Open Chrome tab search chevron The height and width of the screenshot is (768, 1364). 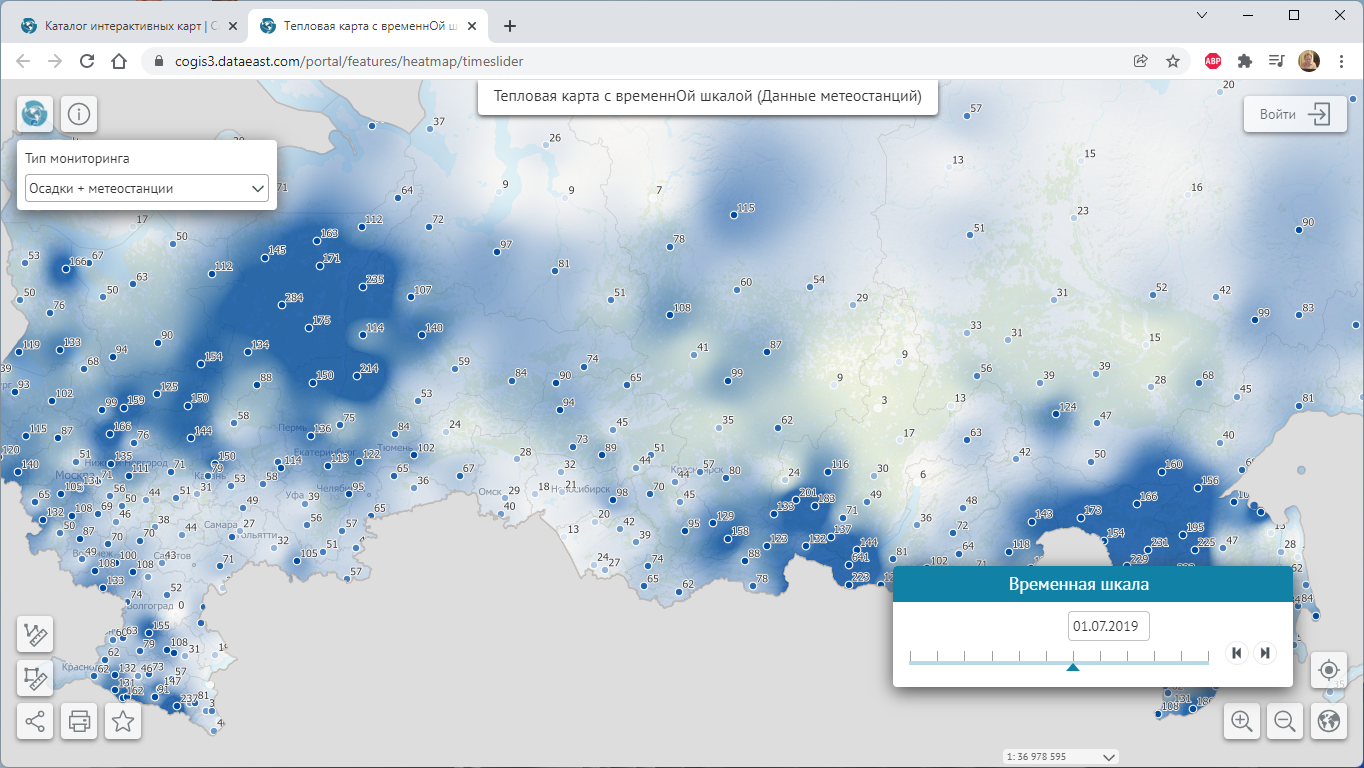(1202, 15)
